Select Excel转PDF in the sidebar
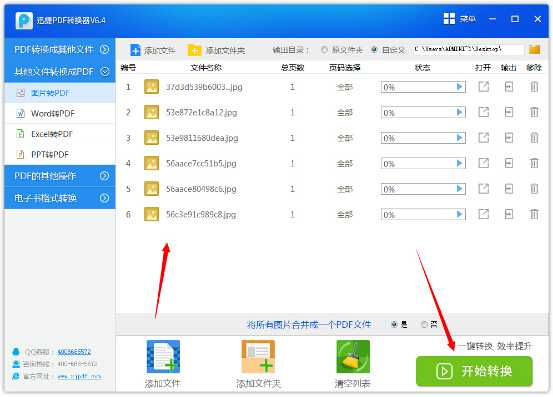 (x=60, y=134)
